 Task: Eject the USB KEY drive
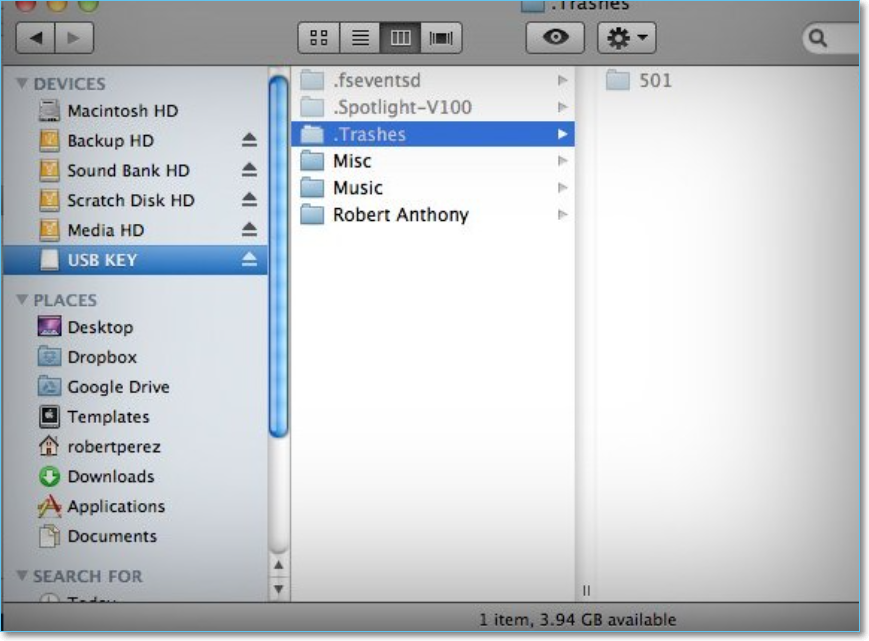pyautogui.click(x=249, y=260)
